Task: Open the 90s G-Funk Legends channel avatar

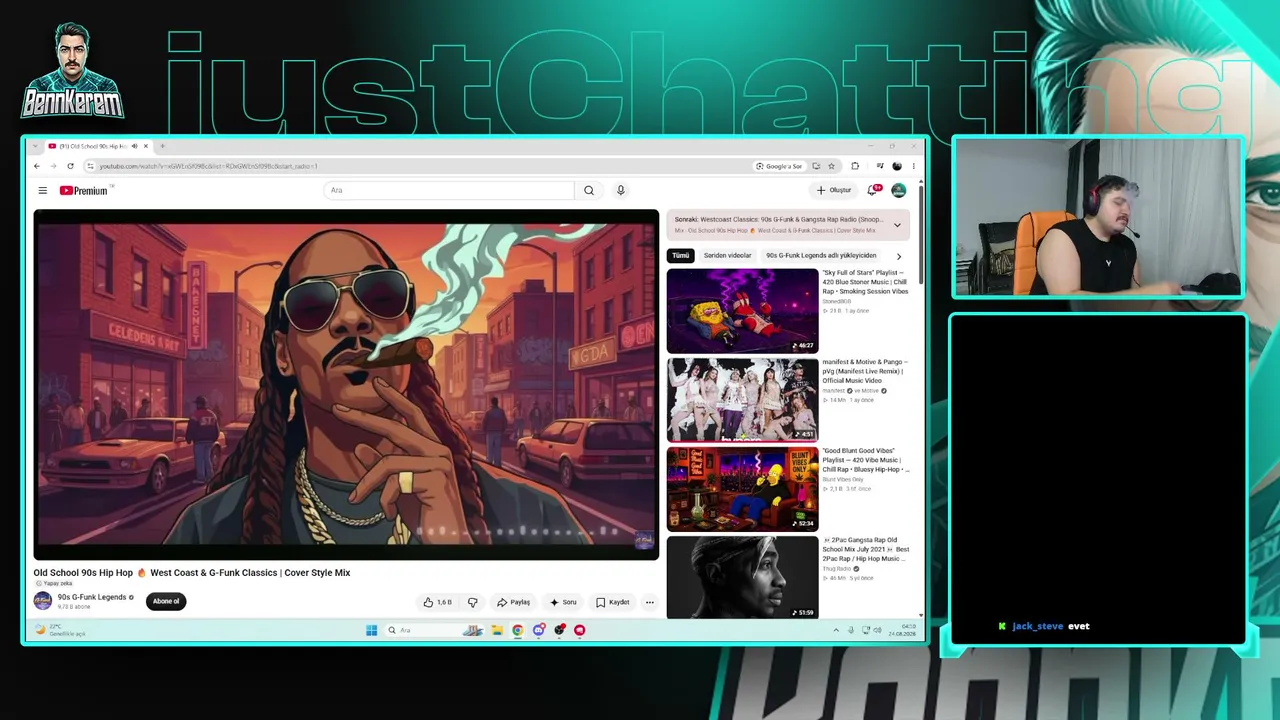Action: pyautogui.click(x=43, y=601)
